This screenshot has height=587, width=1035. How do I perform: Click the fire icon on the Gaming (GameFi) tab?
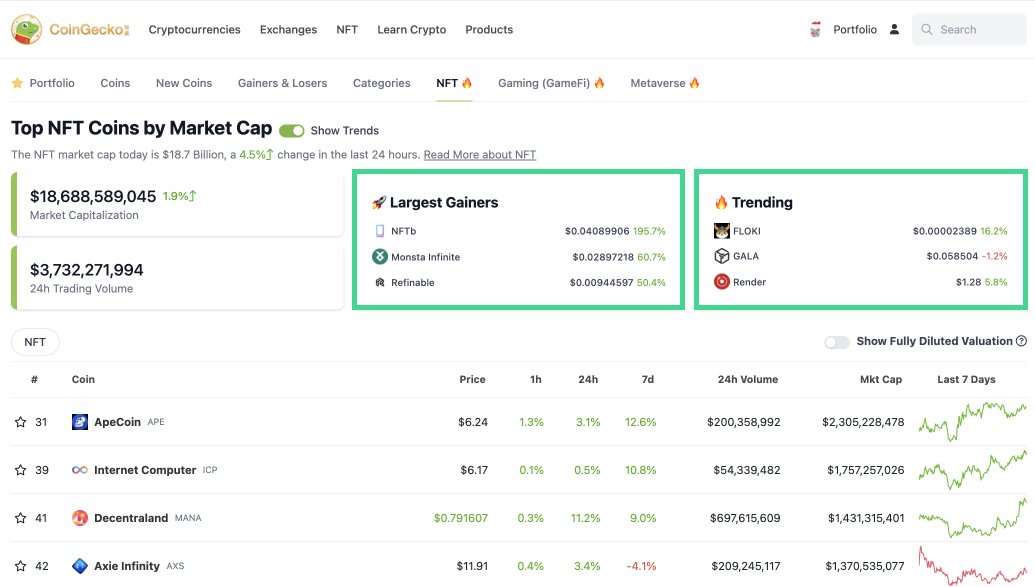click(599, 83)
